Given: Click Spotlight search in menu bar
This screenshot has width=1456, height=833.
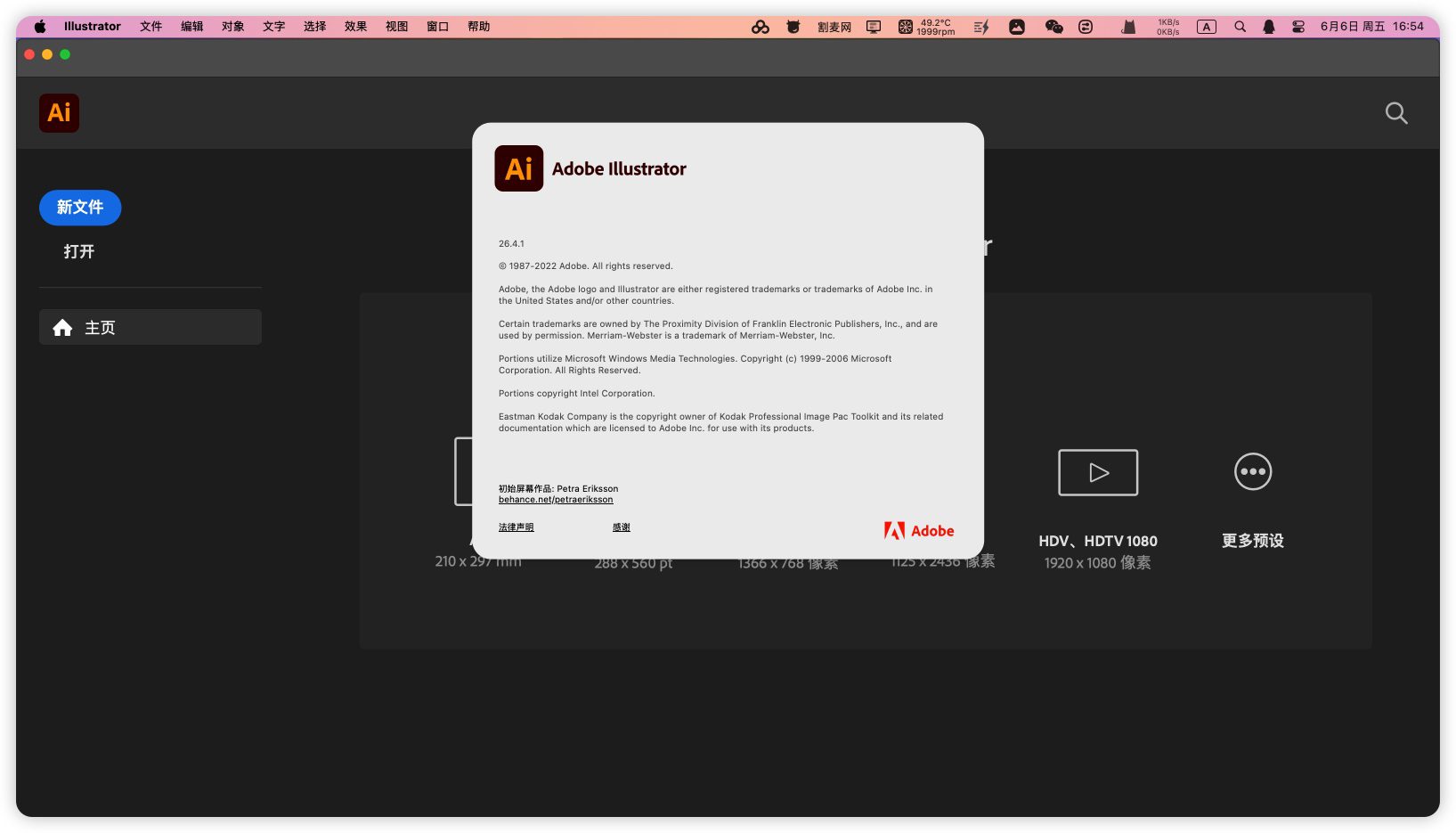Looking at the screenshot, I should tap(1240, 27).
